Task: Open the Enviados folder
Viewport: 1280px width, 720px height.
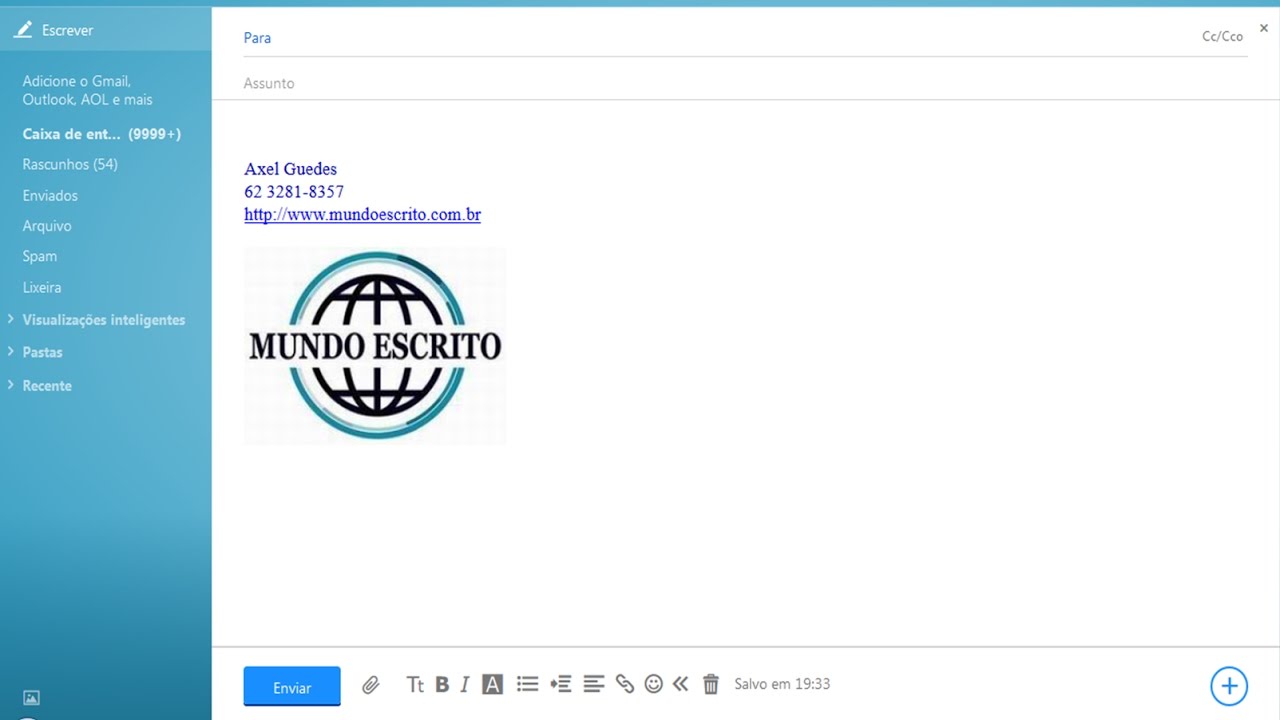Action: (x=50, y=196)
